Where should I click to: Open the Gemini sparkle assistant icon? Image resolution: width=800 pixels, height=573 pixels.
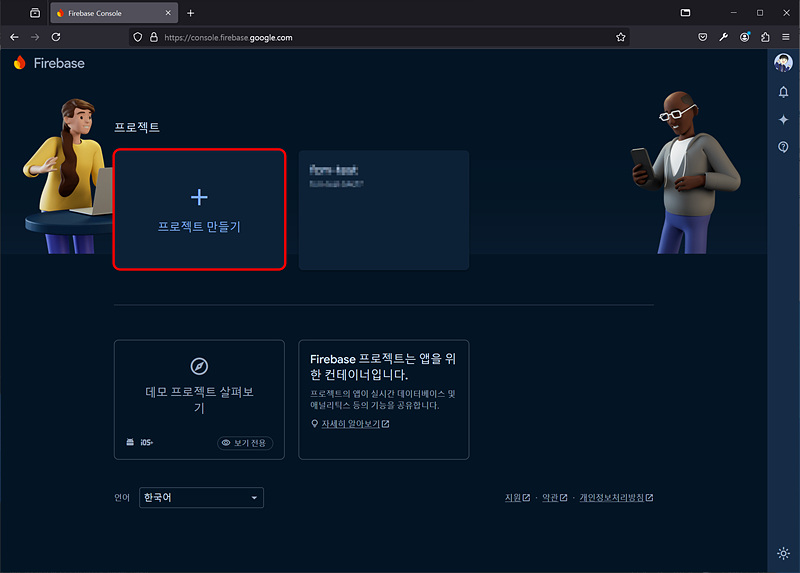pos(783,119)
